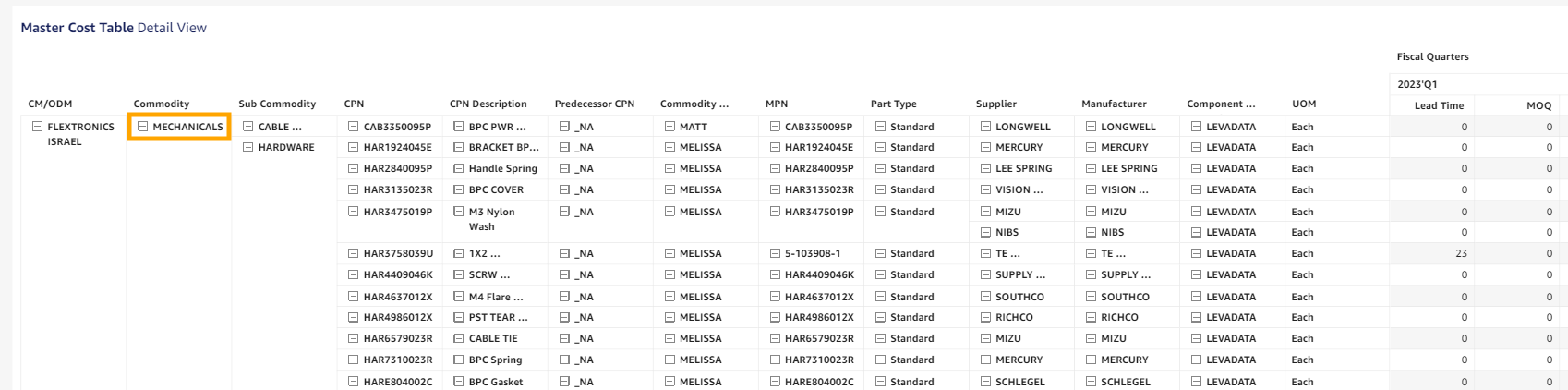Click lead time value 23 cell
The image size is (1568, 390).
(1460, 253)
